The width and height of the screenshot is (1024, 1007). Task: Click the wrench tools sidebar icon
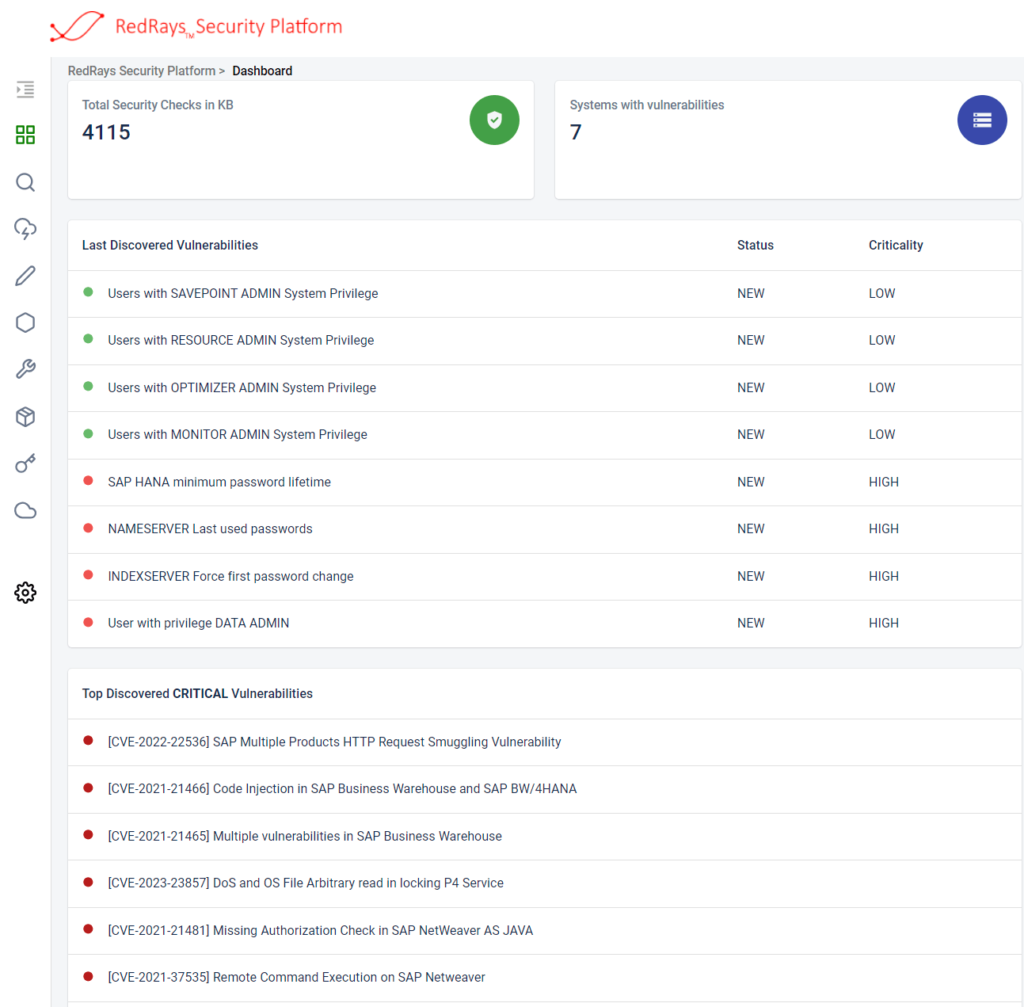pos(25,369)
